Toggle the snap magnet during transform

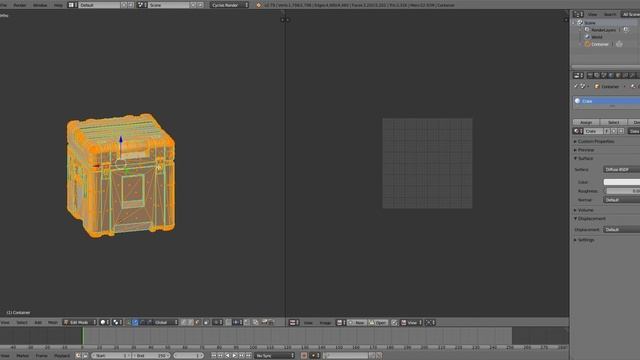(228, 322)
